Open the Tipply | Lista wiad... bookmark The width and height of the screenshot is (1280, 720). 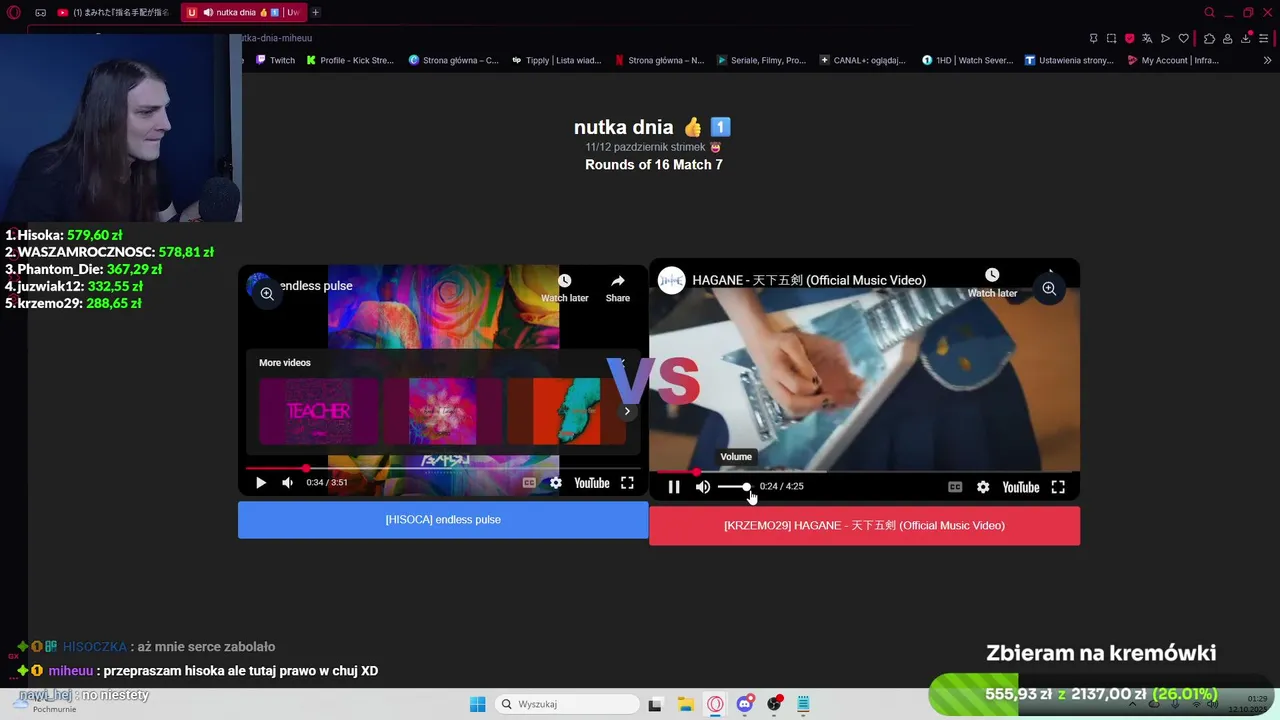tap(556, 60)
